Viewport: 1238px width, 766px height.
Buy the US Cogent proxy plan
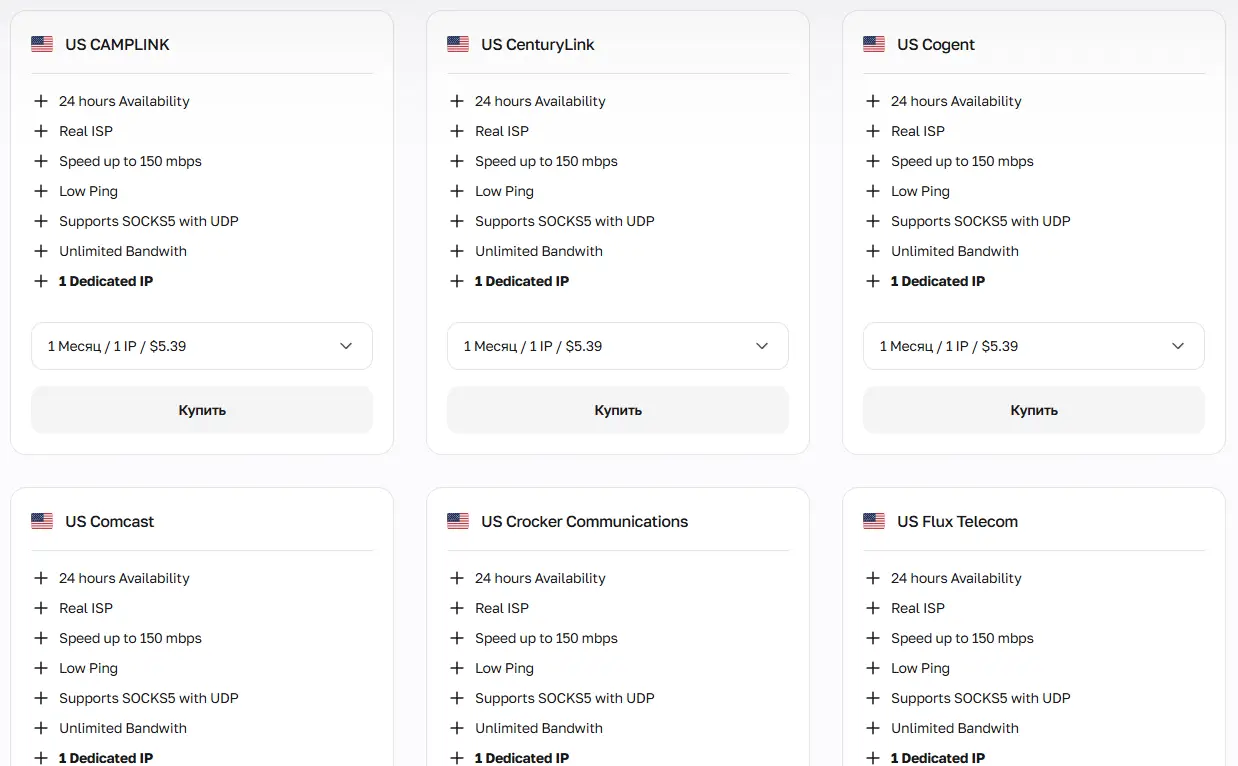coord(1034,410)
